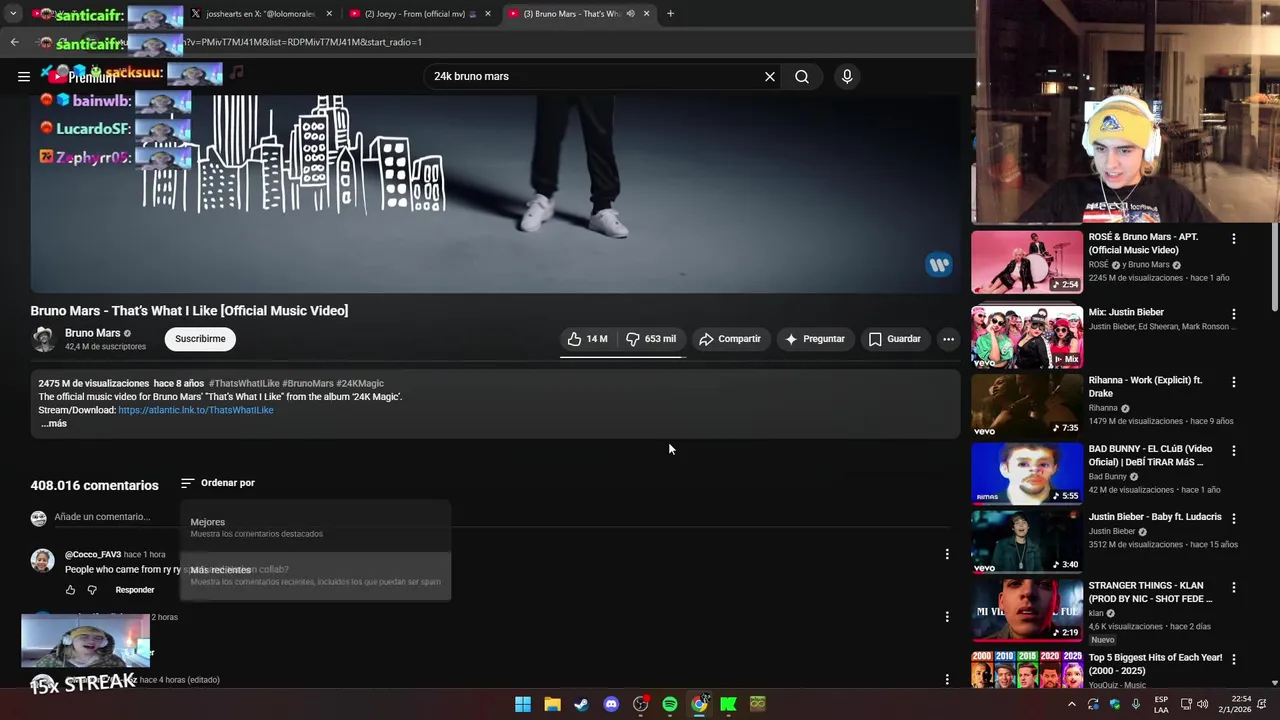Screen dimensions: 1280x720
Task: Click the magnifying glass search button
Action: tap(802, 76)
